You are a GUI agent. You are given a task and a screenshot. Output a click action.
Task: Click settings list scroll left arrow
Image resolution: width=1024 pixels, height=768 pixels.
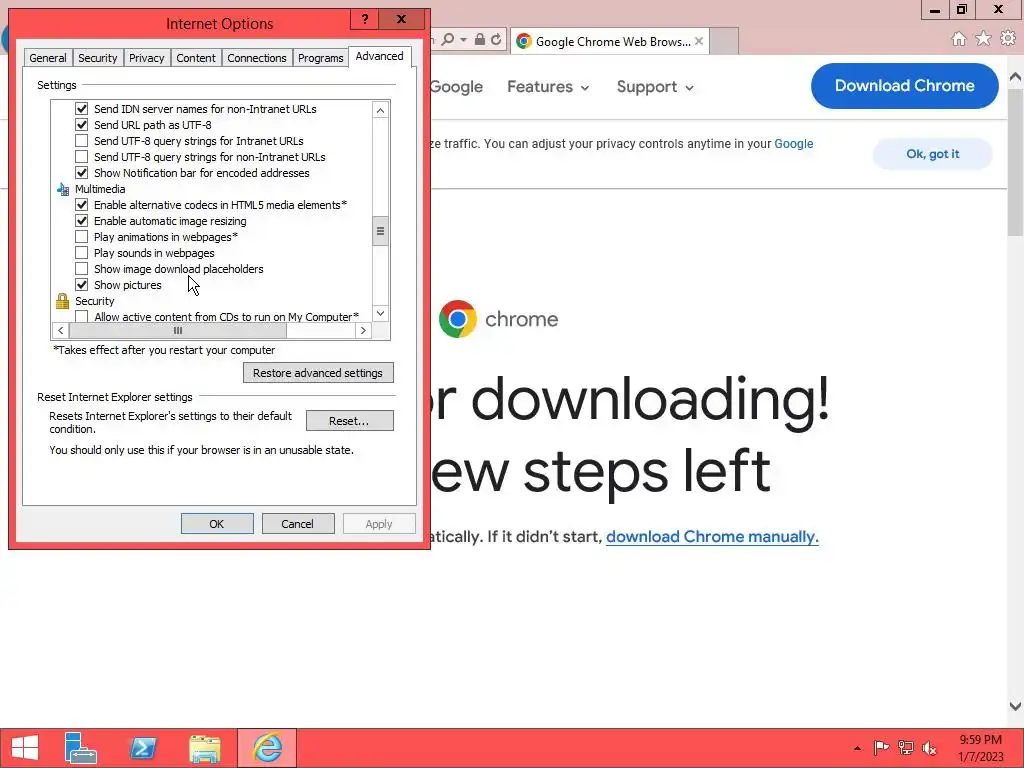point(61,330)
